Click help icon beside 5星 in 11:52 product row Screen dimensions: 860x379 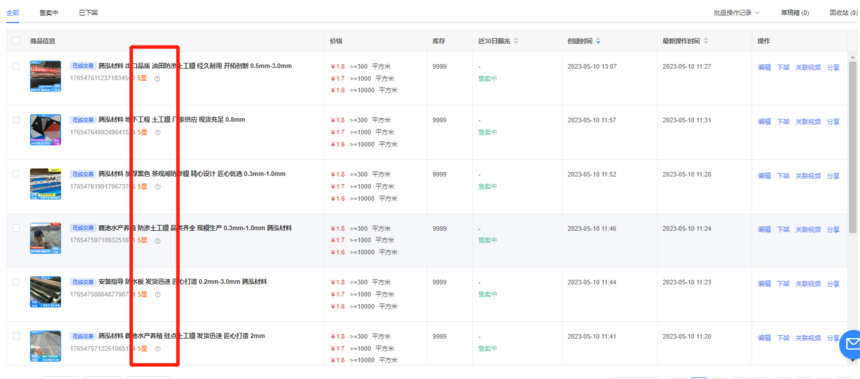point(157,186)
